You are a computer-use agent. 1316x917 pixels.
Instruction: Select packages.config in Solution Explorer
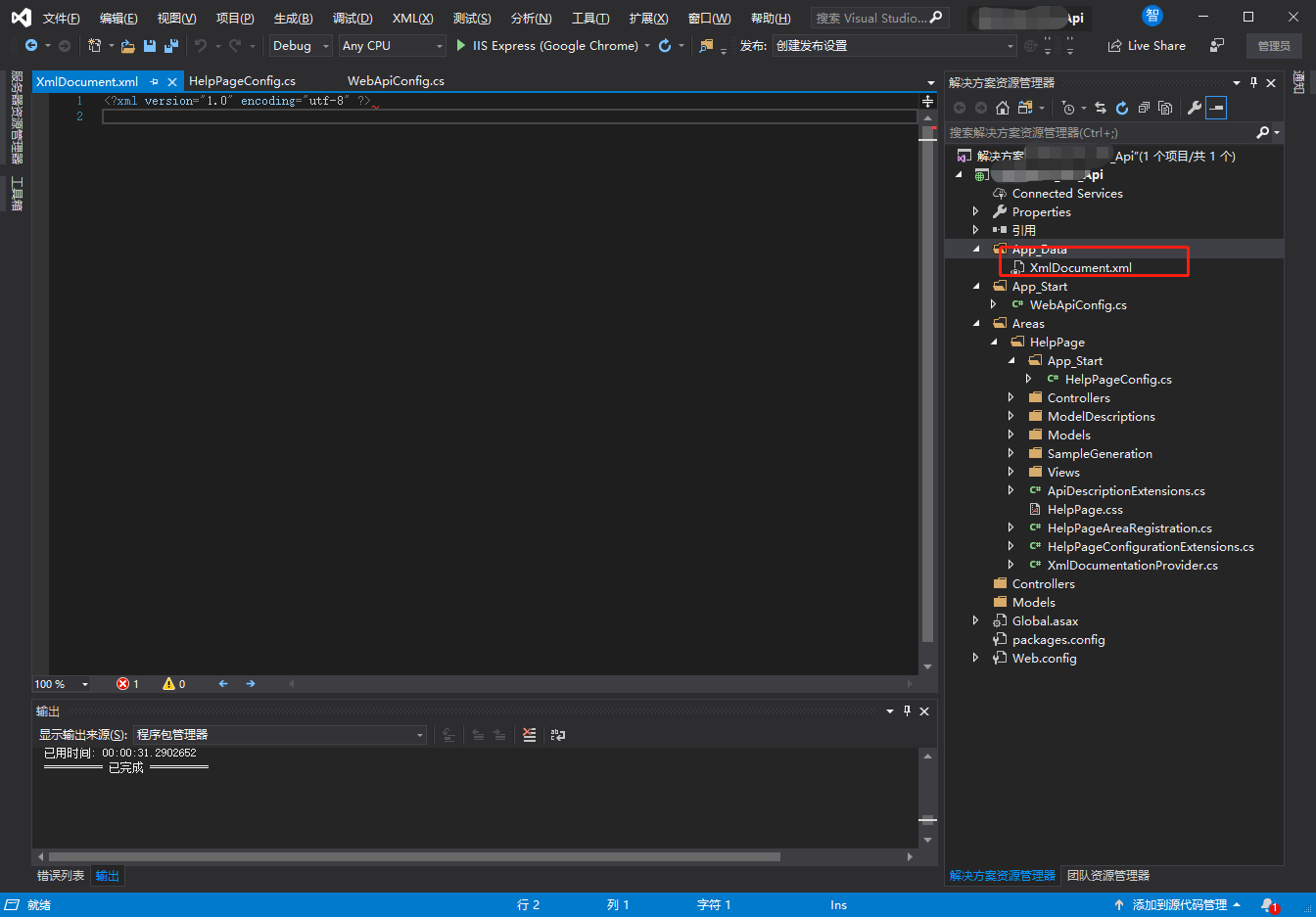(1058, 640)
